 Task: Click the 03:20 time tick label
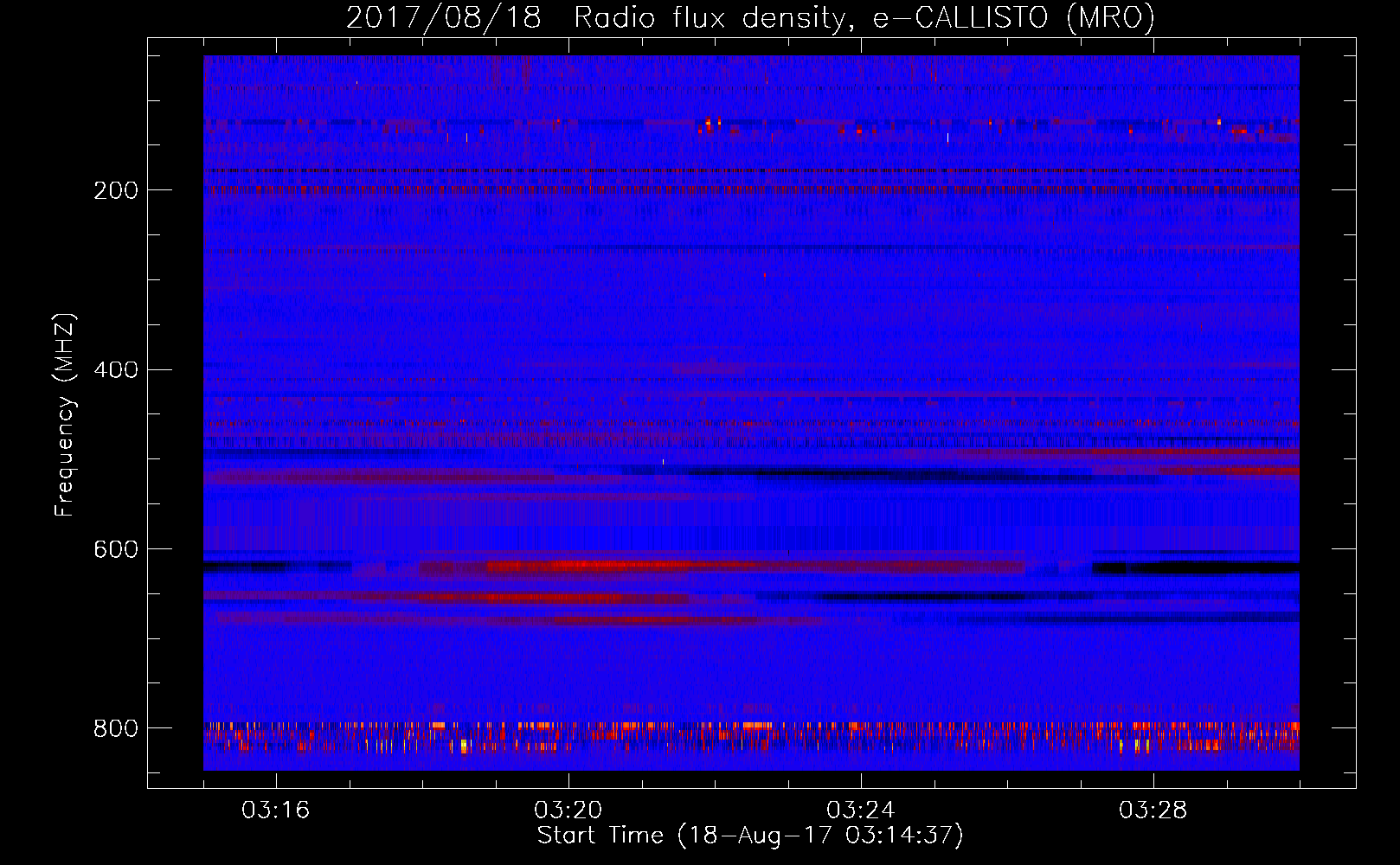click(x=568, y=811)
